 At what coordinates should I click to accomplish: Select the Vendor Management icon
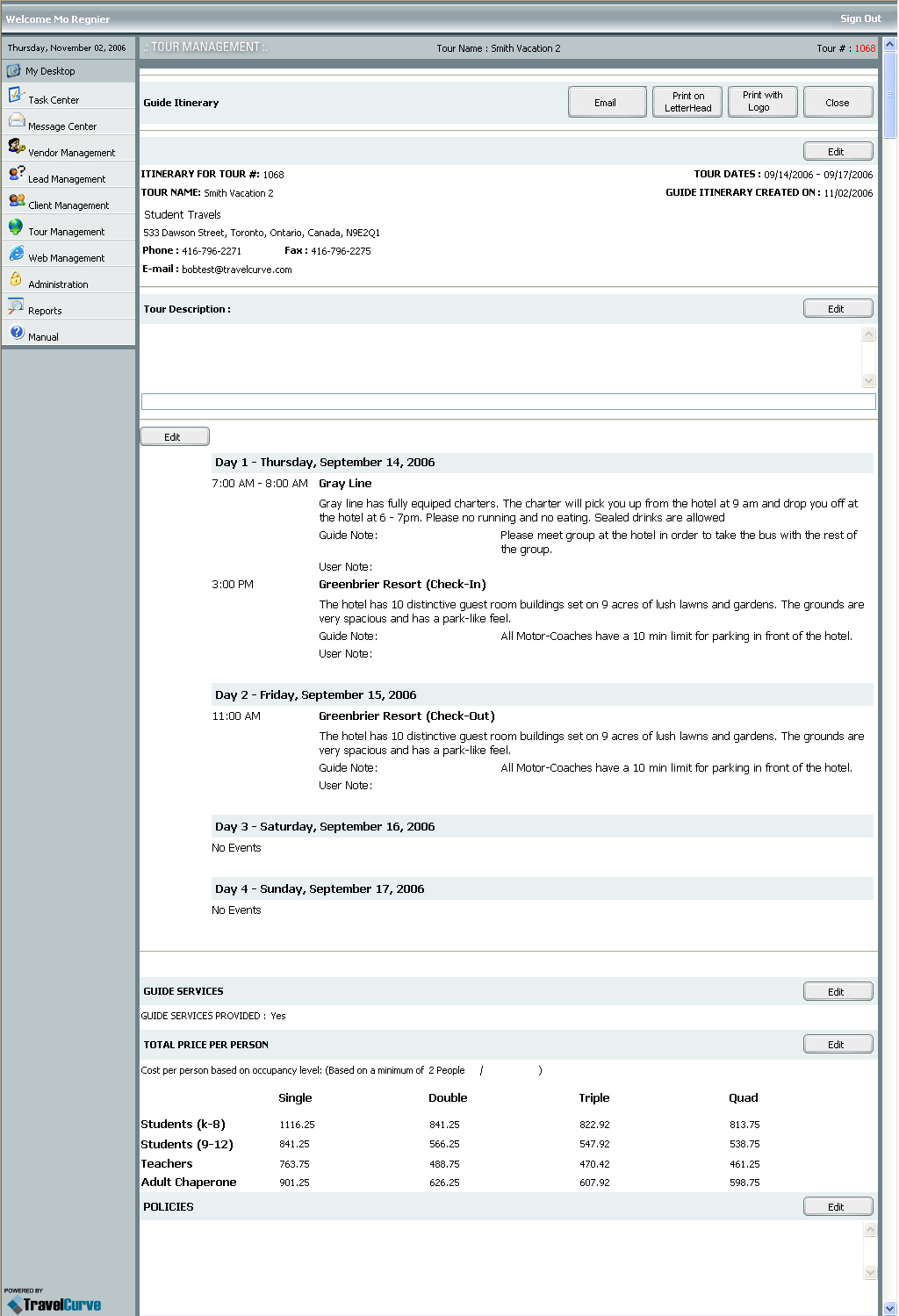coord(16,146)
